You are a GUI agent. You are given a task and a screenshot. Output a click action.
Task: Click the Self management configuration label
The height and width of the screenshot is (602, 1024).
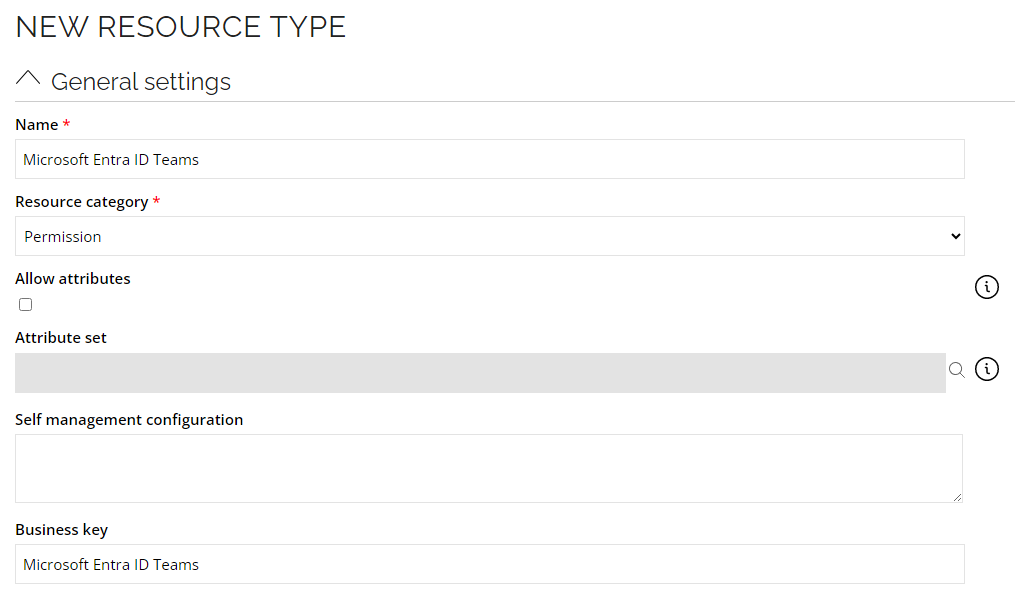(129, 420)
